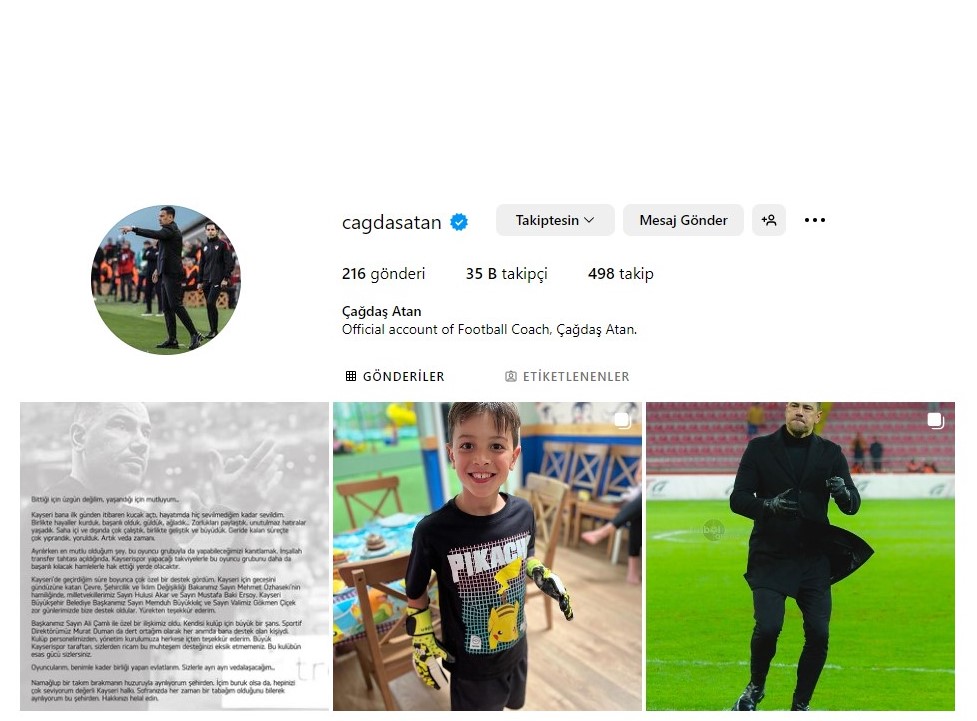Viewport: 977px width, 721px height.
Task: Open the Takiptesin following button
Action: pos(555,220)
